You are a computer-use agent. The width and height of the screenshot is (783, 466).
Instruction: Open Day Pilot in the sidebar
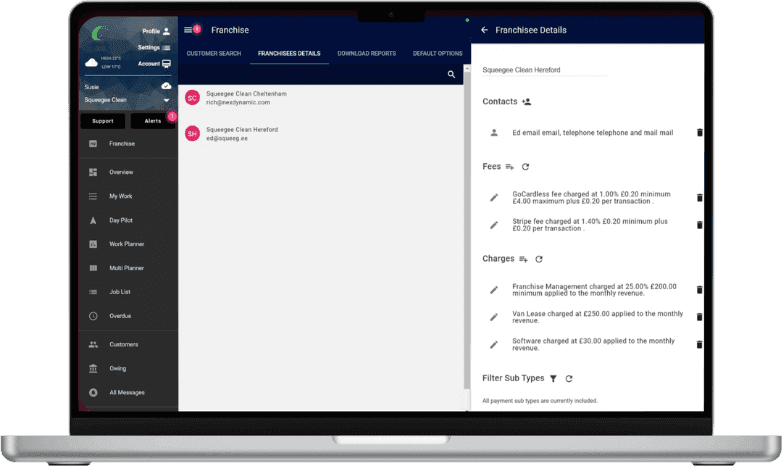click(119, 220)
